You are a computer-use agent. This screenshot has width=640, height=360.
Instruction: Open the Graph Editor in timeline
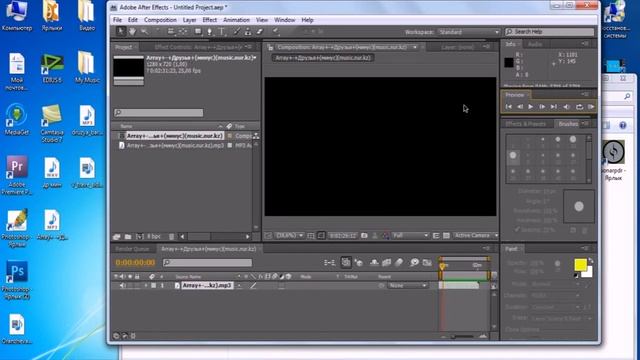(x=427, y=262)
